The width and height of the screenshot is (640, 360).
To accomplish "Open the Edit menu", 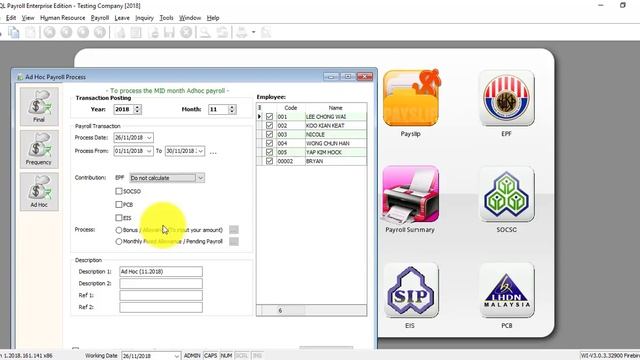I will pyautogui.click(x=11, y=18).
